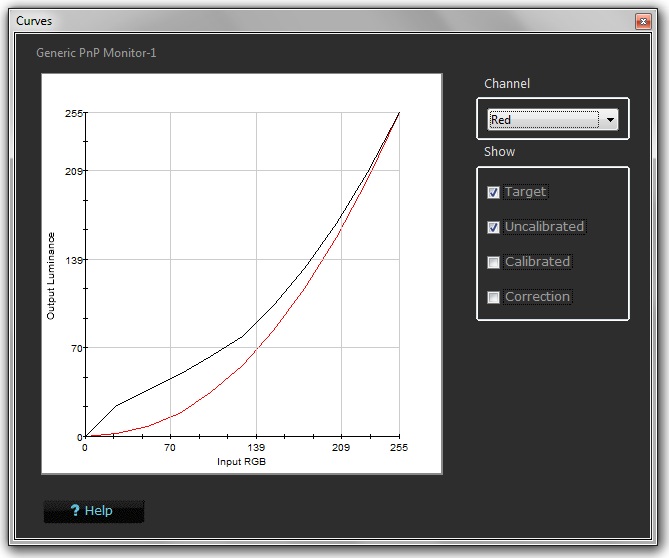
Task: Close the Curves window
Action: (x=643, y=21)
